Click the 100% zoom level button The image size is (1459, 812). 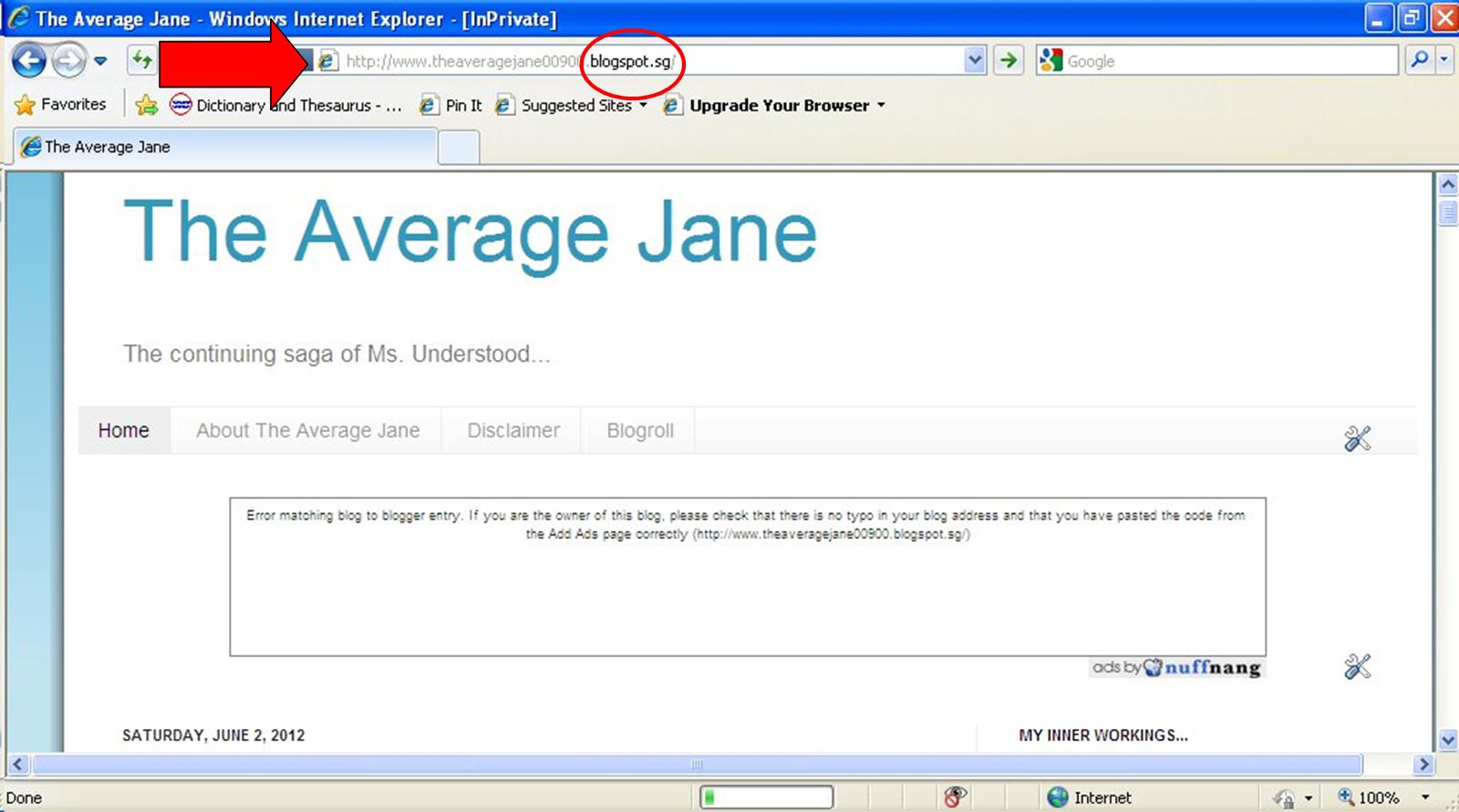coord(1368,797)
